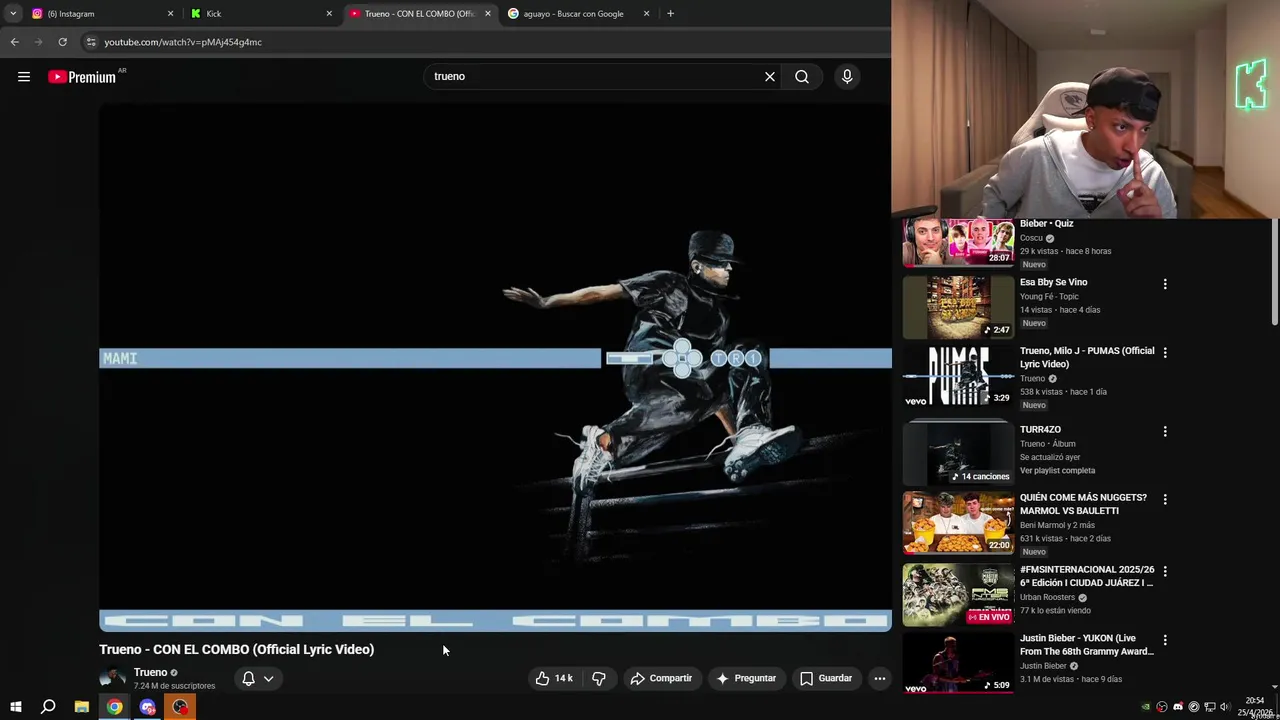Viewport: 1280px width, 720px height.
Task: Open the Compartir share dialog
Action: click(x=661, y=678)
